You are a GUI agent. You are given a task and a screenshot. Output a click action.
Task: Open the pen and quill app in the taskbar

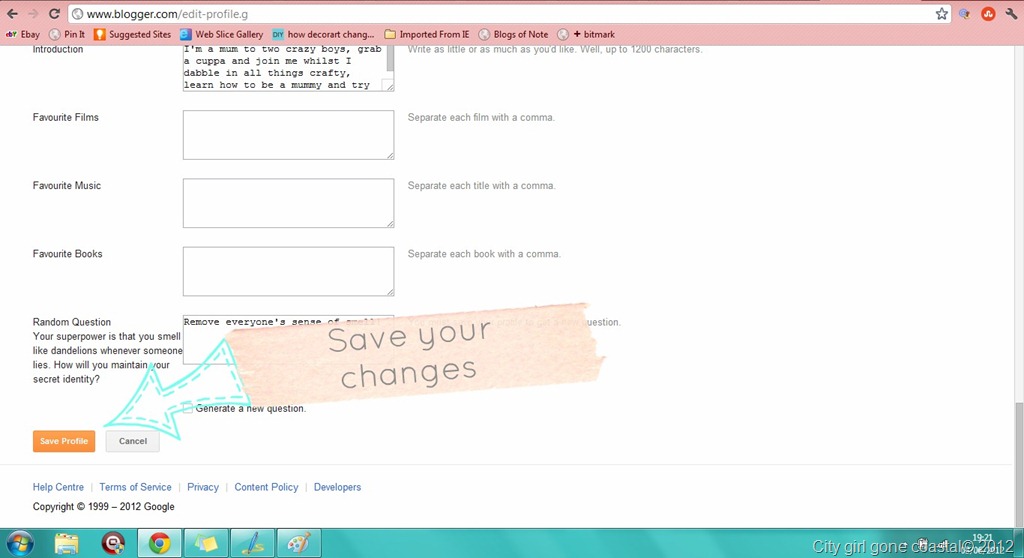252,544
